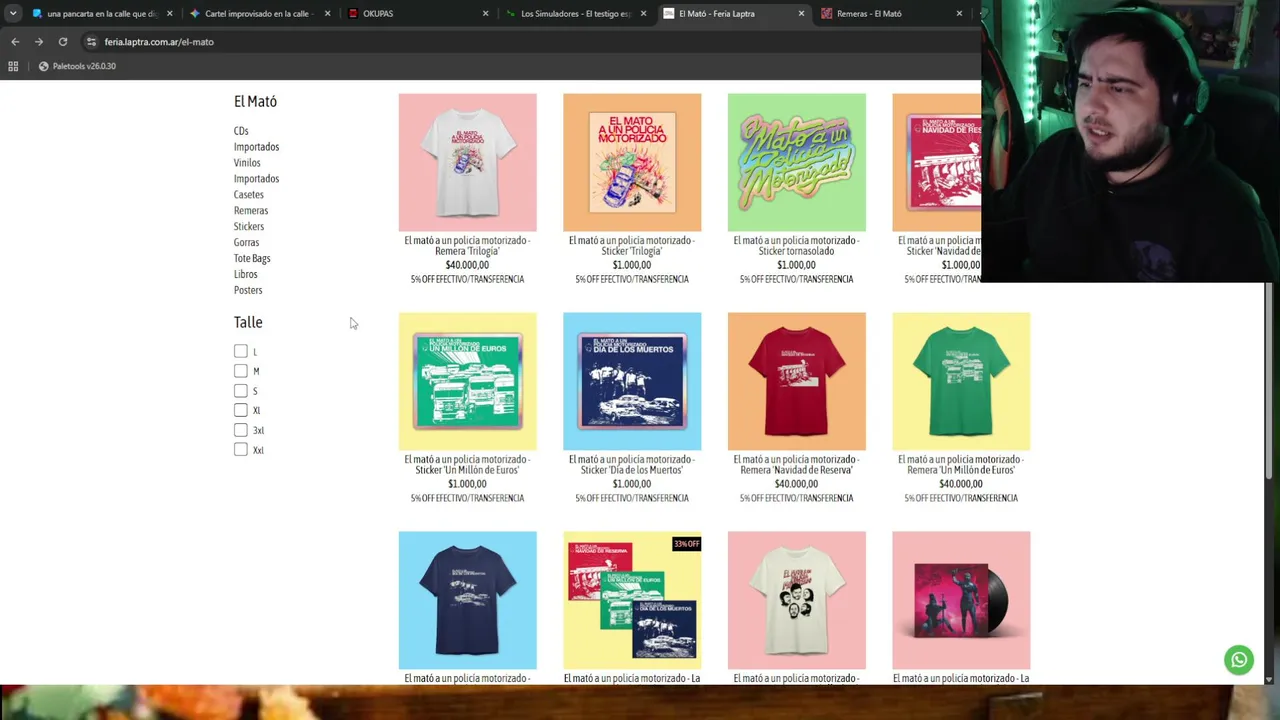Open the Libros category
This screenshot has height=720, width=1280.
[x=246, y=274]
